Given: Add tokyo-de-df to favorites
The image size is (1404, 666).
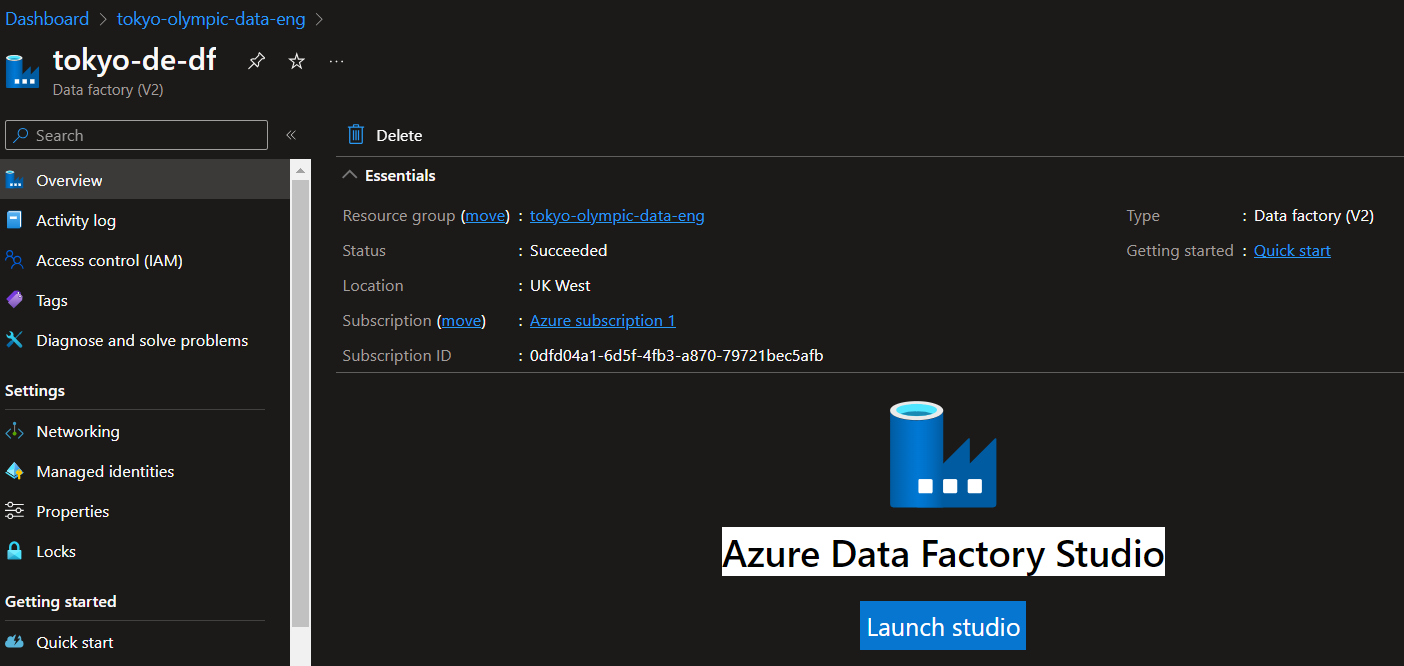Looking at the screenshot, I should [296, 61].
